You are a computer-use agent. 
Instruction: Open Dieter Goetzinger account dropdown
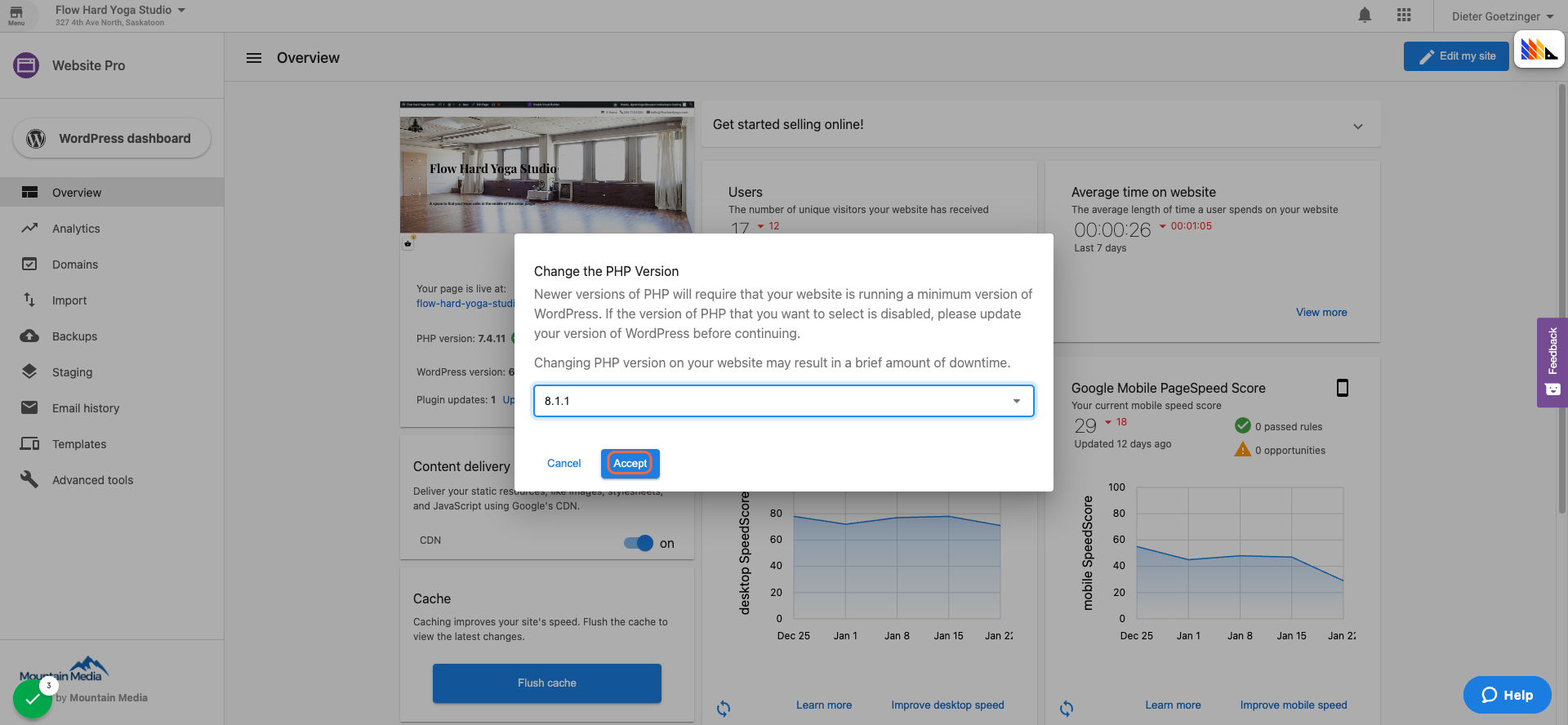coord(1502,16)
